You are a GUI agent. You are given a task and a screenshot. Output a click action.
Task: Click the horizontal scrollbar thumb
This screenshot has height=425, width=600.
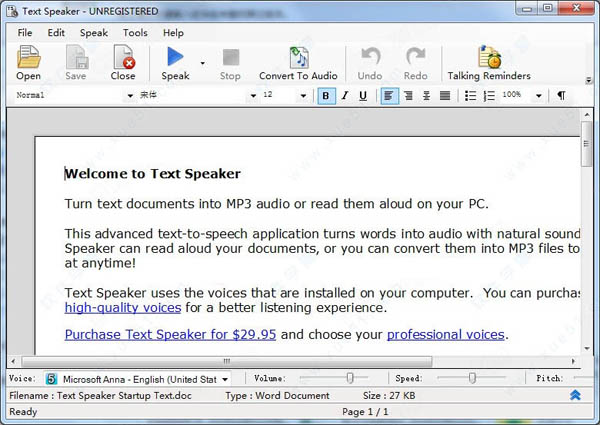coord(227,361)
